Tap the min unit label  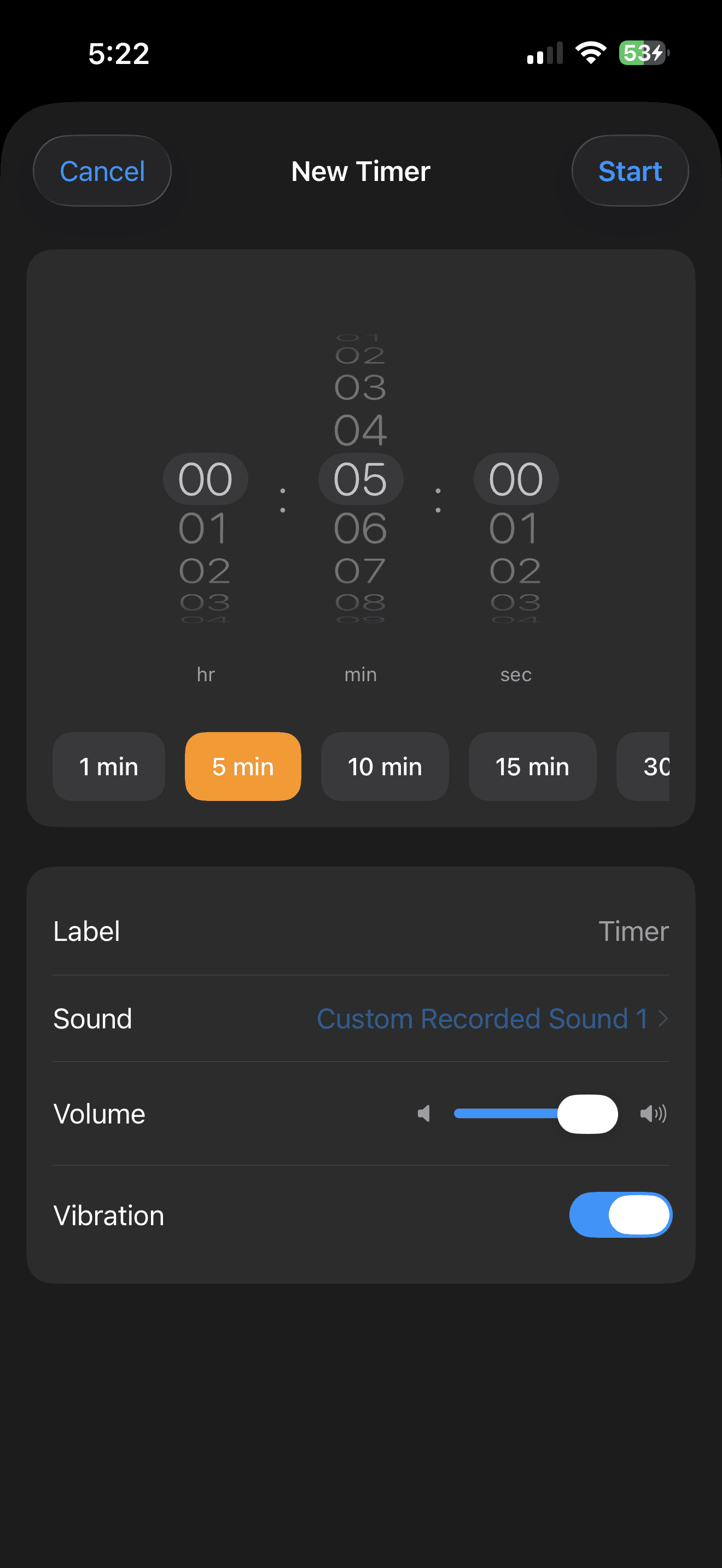click(360, 675)
